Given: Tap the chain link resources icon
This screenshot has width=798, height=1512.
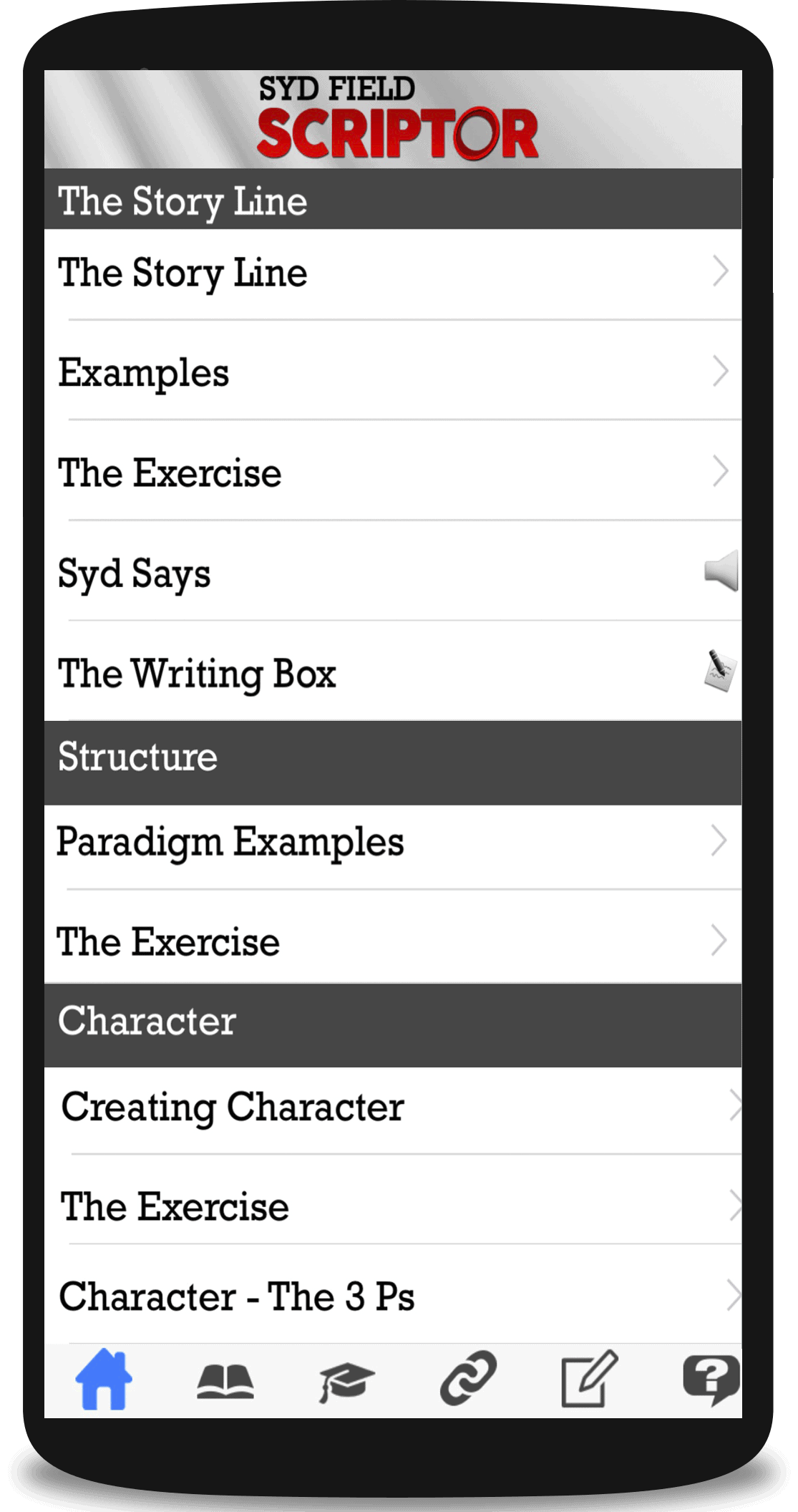Looking at the screenshot, I should tap(469, 1385).
